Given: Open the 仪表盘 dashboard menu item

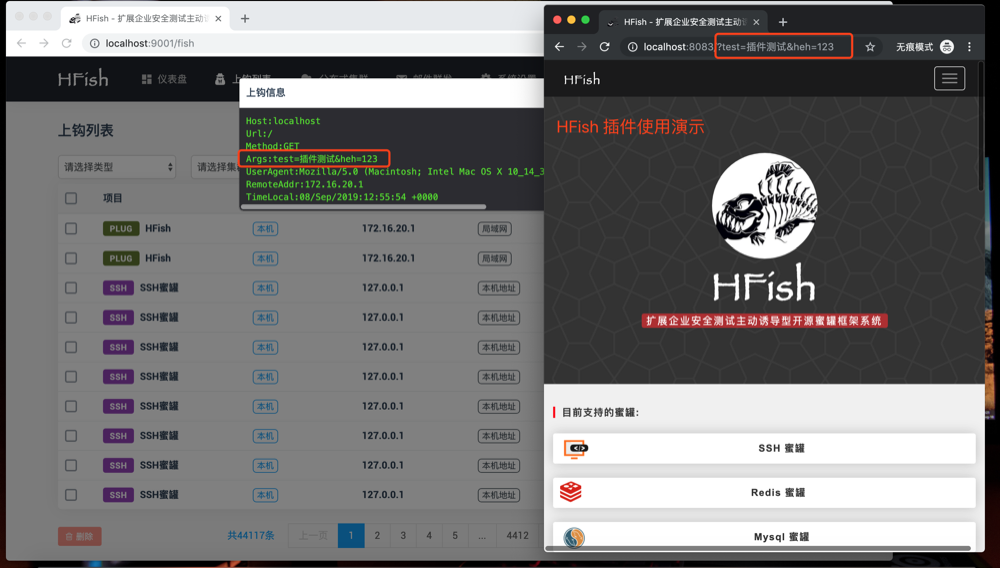Looking at the screenshot, I should pyautogui.click(x=164, y=79).
